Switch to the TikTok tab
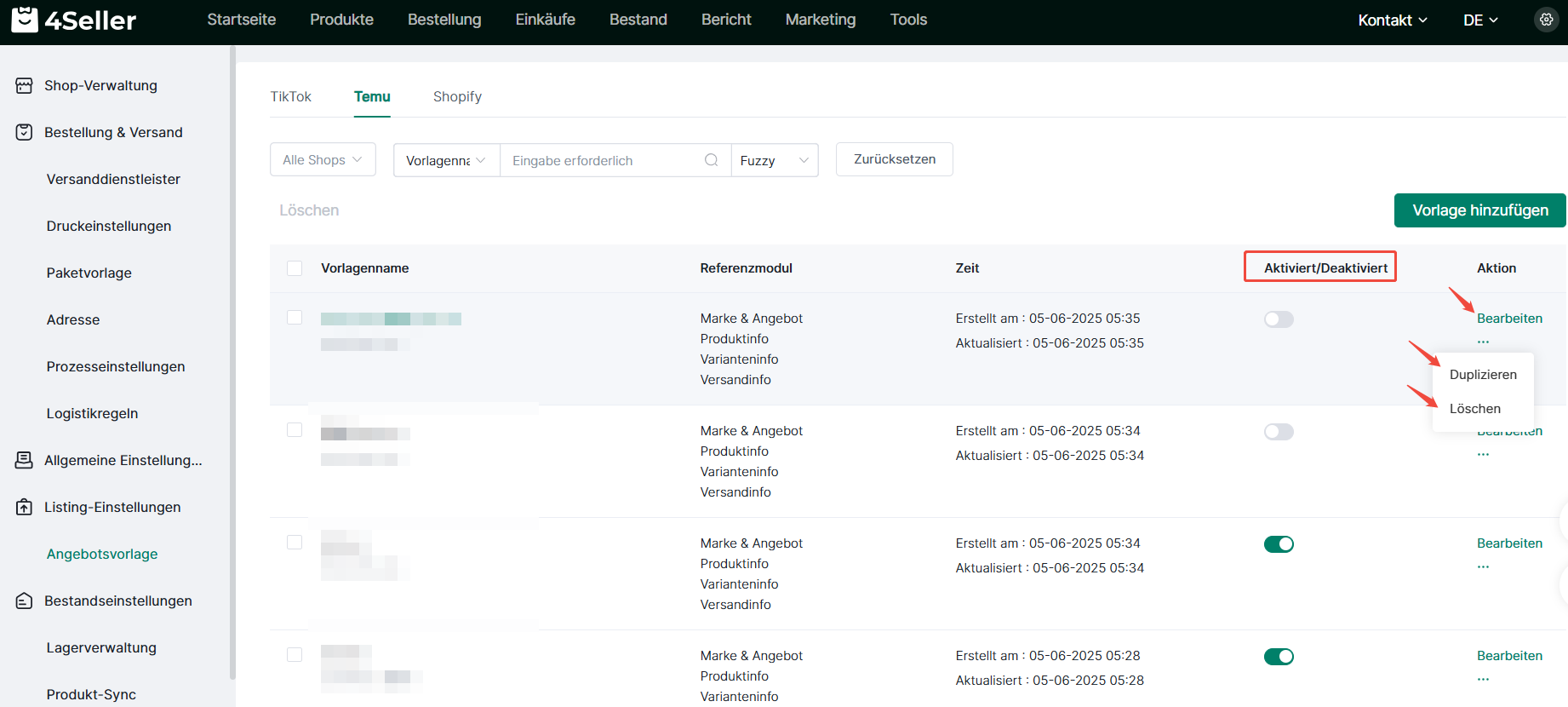This screenshot has height=707, width=1568. coord(290,97)
